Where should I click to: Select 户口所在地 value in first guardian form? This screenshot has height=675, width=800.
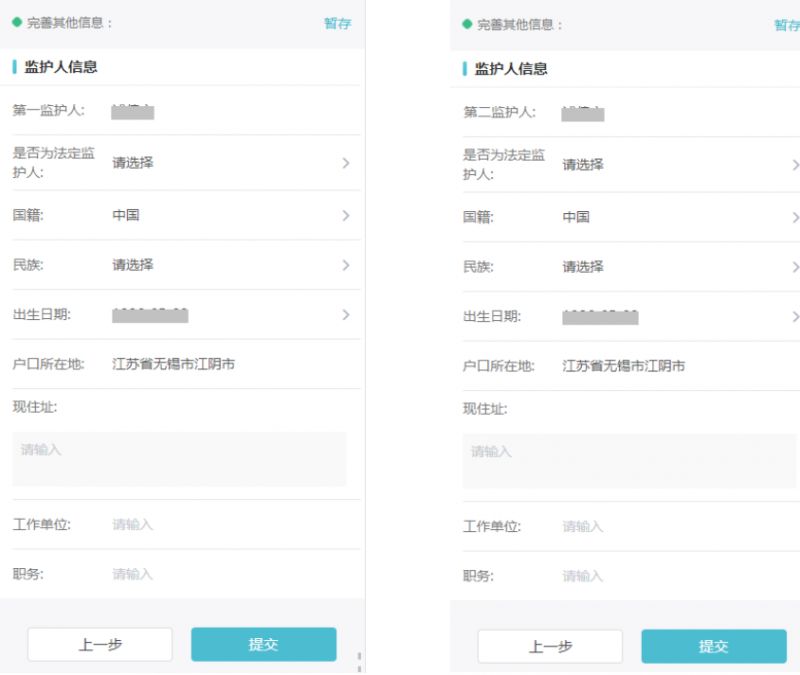173,364
